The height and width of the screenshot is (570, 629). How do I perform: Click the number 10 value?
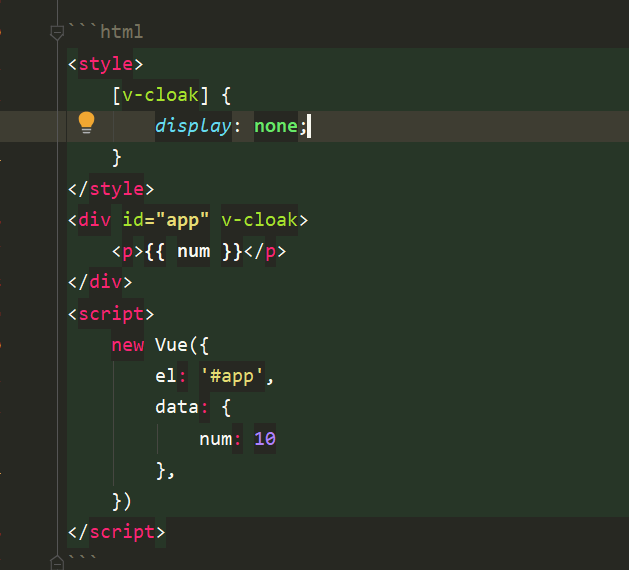(x=265, y=439)
